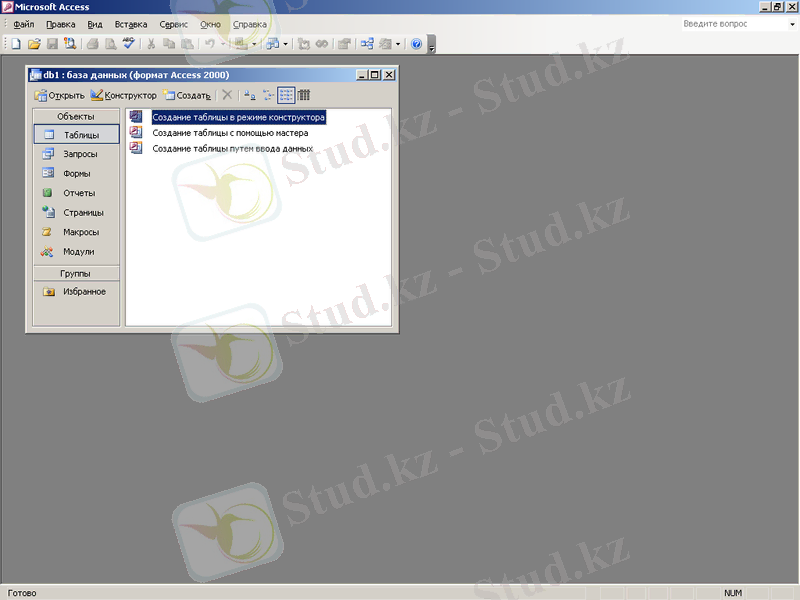Click the Cut scissors icon

pyautogui.click(x=151, y=44)
